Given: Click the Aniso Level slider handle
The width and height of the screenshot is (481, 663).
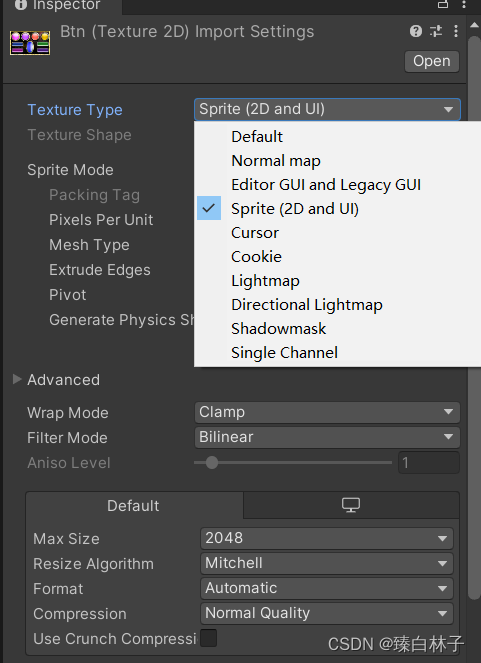Looking at the screenshot, I should coord(212,463).
